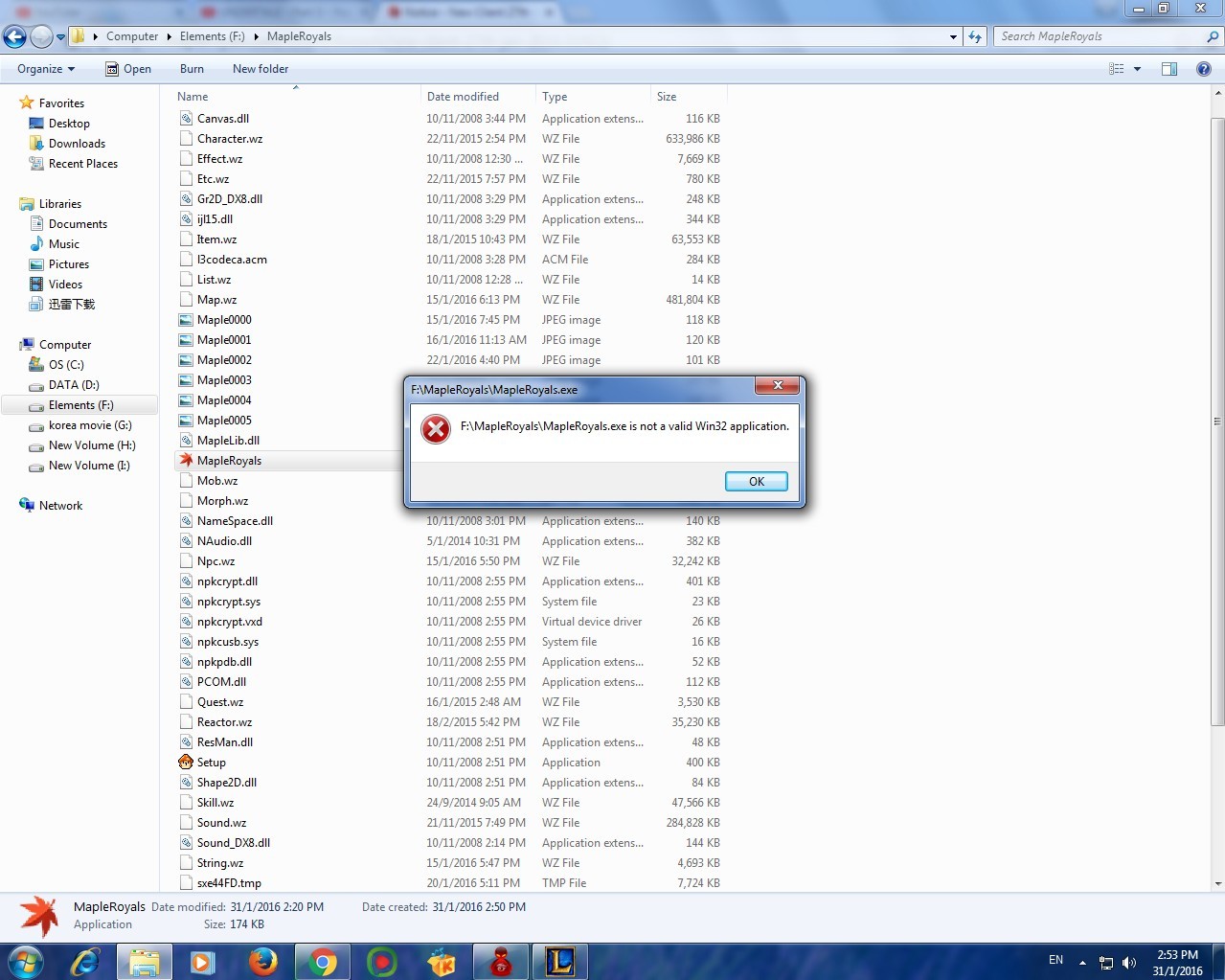Open the League of Legends taskbar icon
The height and width of the screenshot is (980, 1225).
click(559, 961)
